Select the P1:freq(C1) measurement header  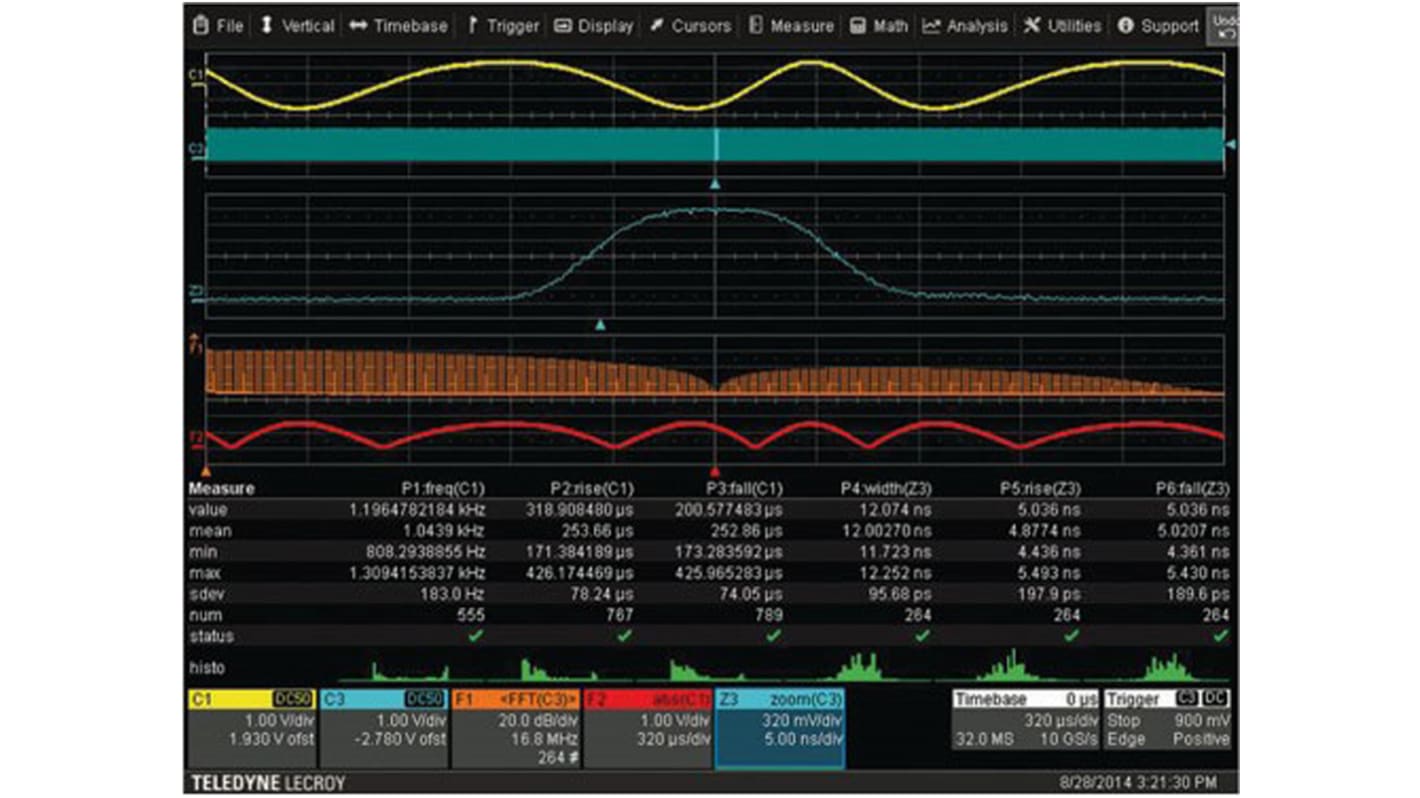(x=443, y=489)
